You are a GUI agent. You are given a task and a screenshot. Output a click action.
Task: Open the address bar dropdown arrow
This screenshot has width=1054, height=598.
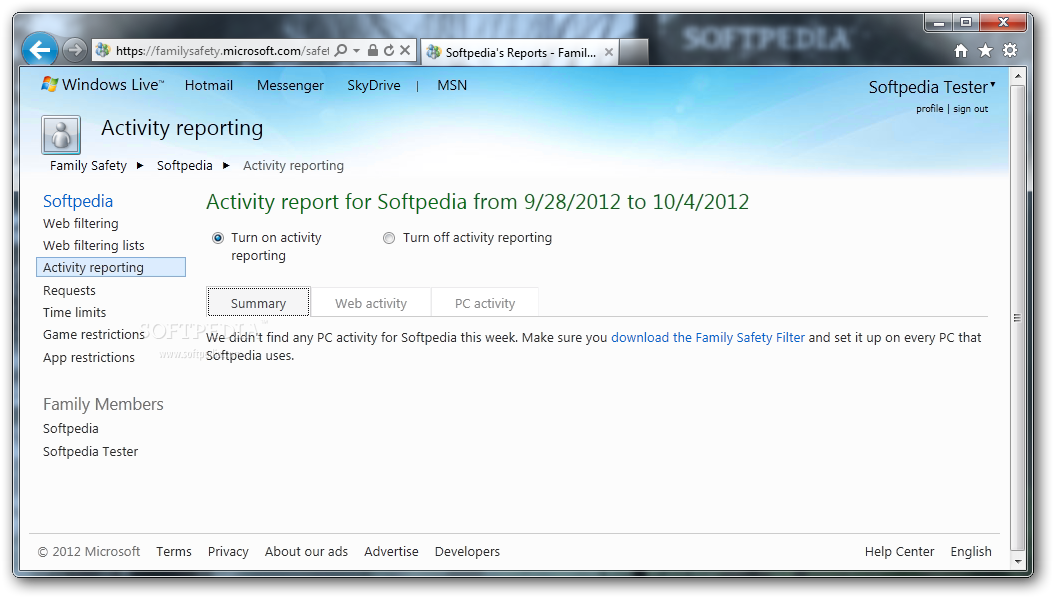tap(356, 50)
